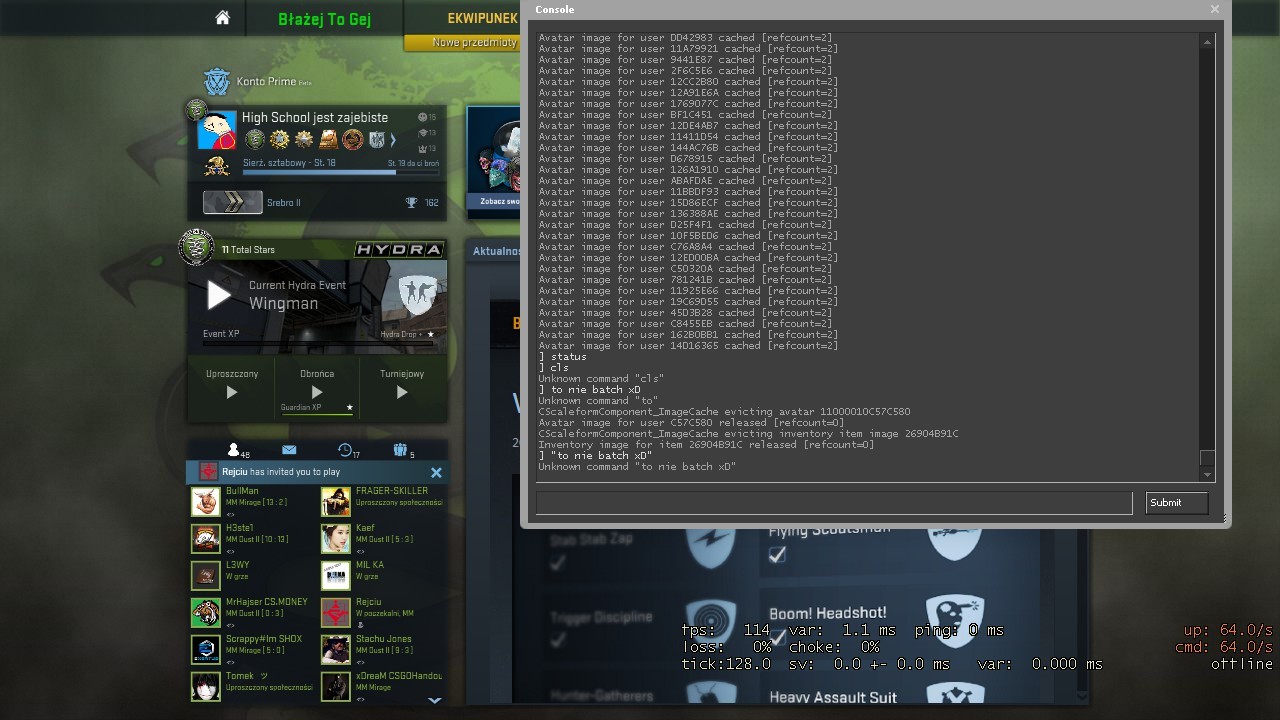Image resolution: width=1280 pixels, height=720 pixels.
Task: Go to the home screen icon
Action: pos(223,18)
